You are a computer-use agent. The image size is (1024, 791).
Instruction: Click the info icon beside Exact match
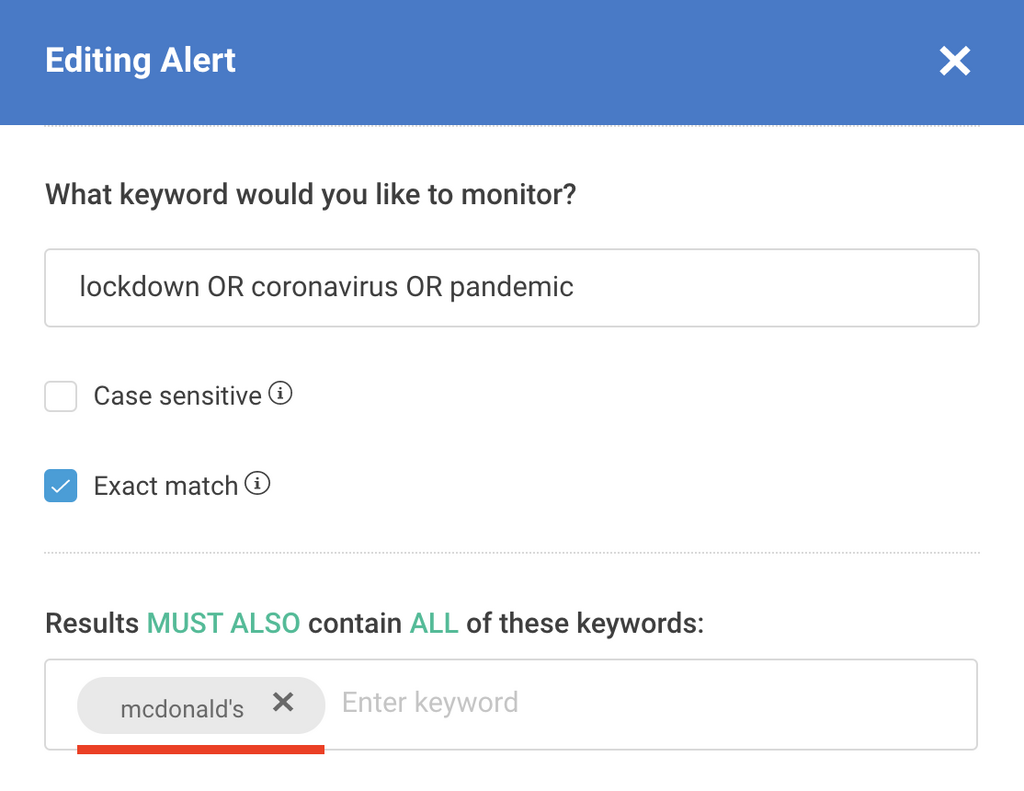click(258, 485)
